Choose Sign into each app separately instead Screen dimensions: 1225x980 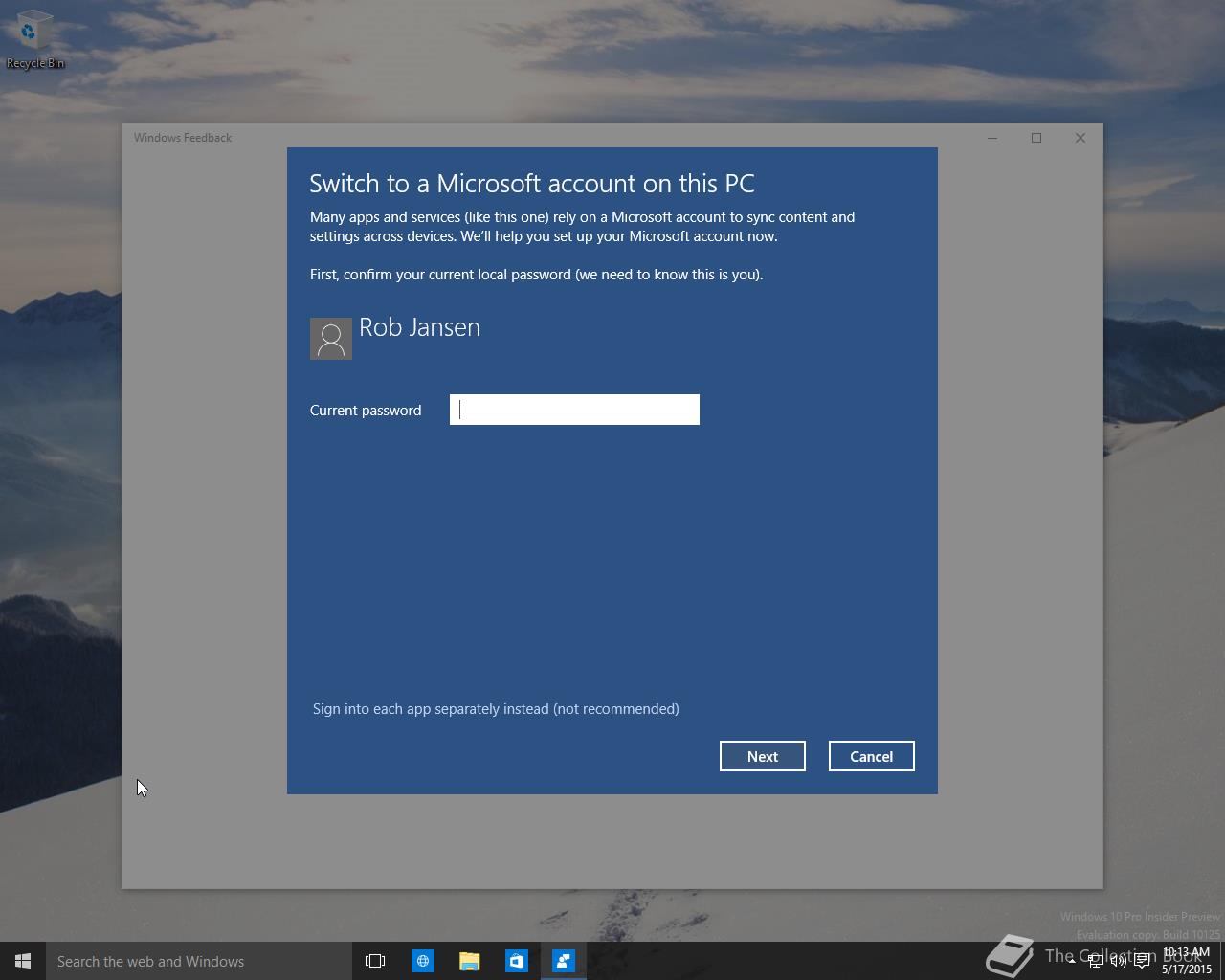(496, 709)
